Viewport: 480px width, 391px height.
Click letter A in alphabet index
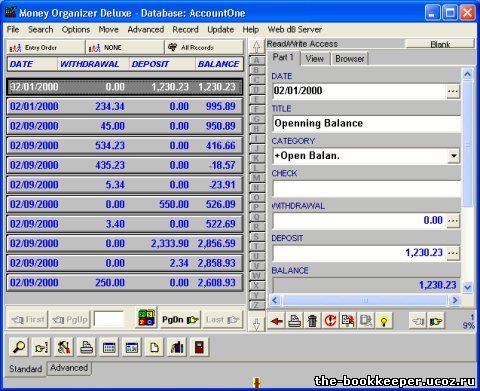click(x=256, y=60)
